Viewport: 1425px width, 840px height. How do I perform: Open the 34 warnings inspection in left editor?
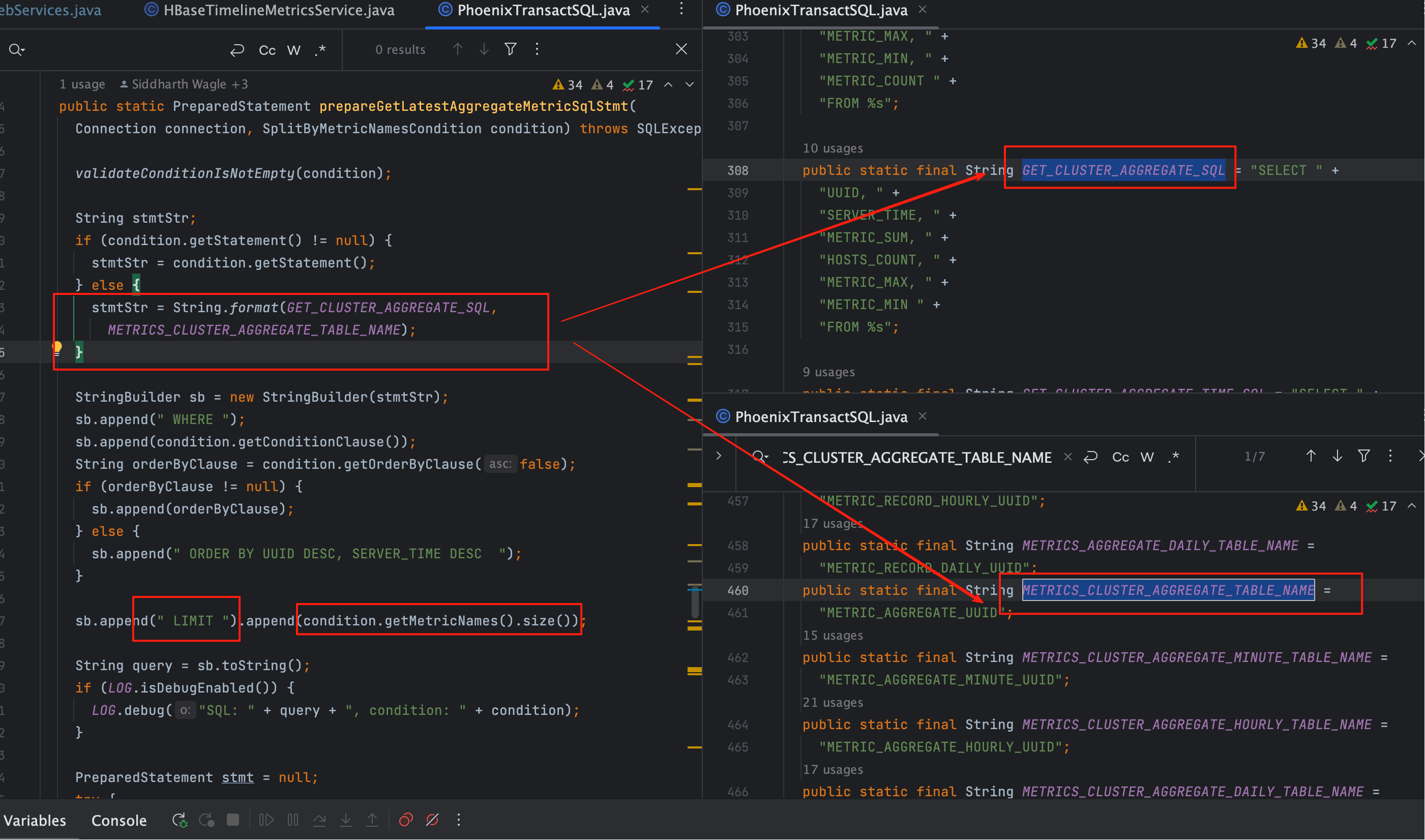click(567, 85)
